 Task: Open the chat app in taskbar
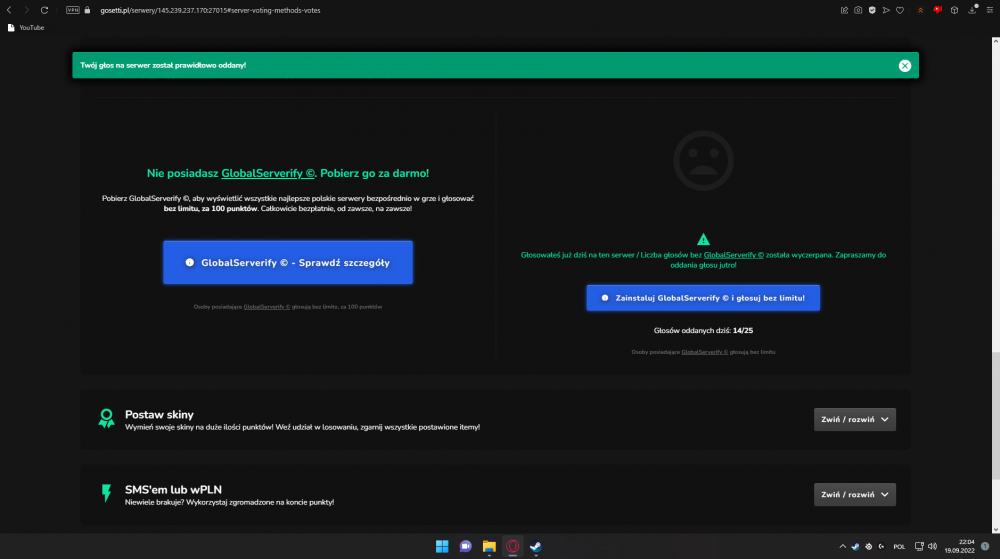(466, 546)
